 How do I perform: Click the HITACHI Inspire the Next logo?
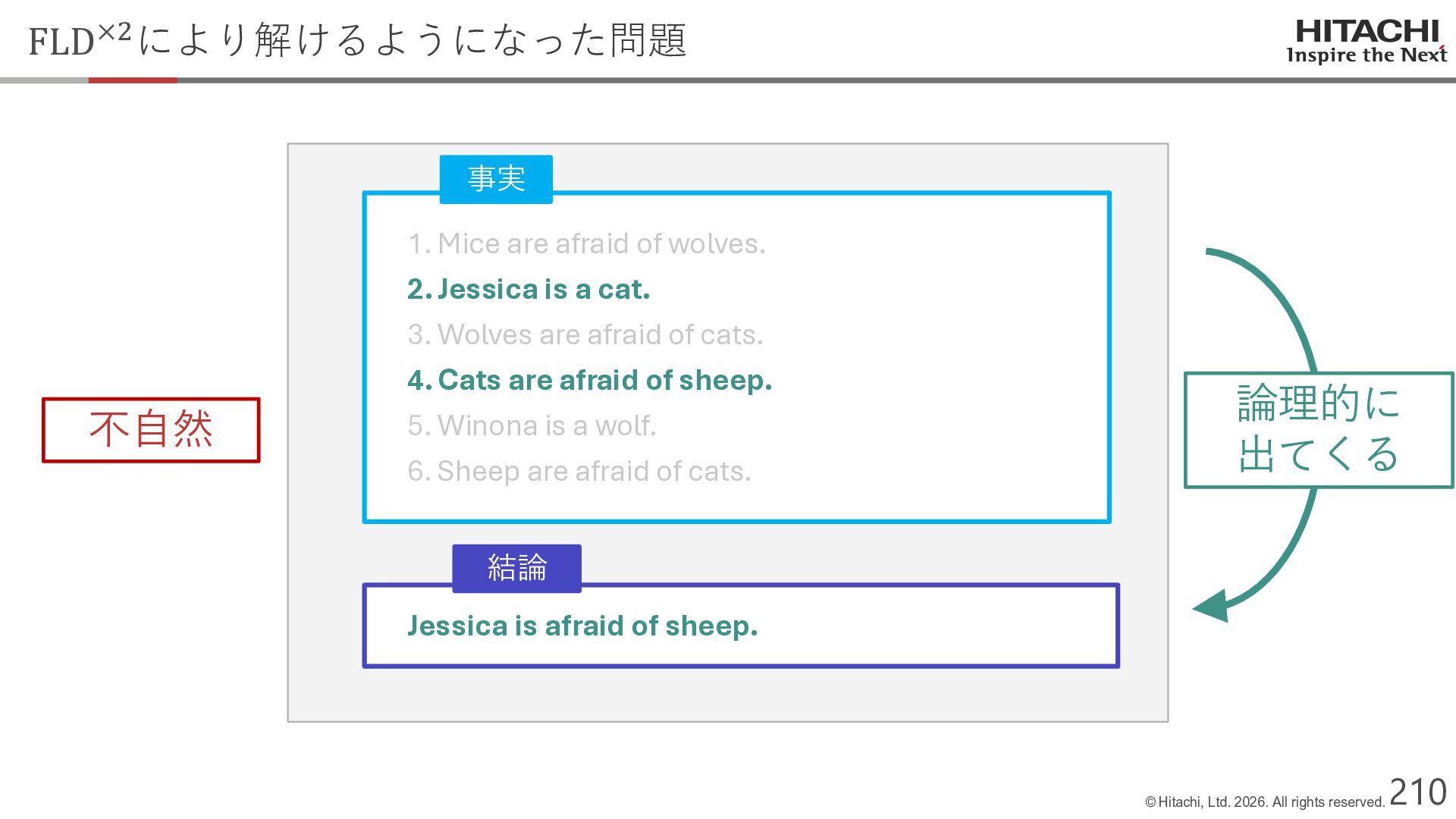pos(1366,42)
